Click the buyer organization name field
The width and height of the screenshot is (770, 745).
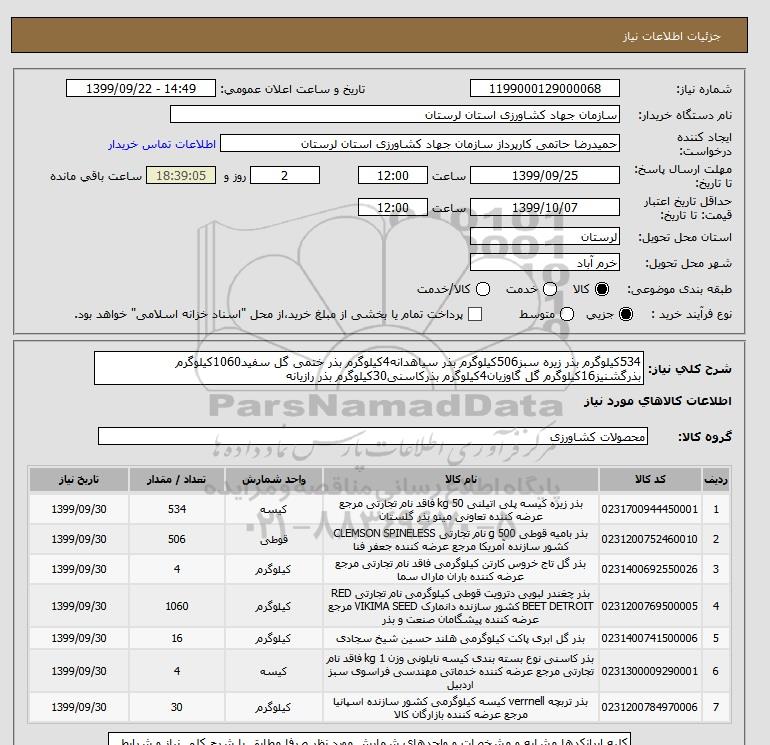(x=395, y=114)
